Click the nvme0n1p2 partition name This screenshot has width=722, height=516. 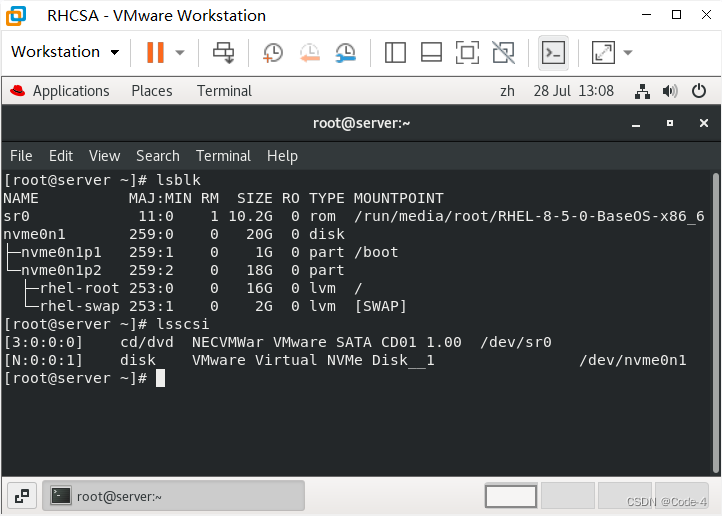pyautogui.click(x=61, y=270)
